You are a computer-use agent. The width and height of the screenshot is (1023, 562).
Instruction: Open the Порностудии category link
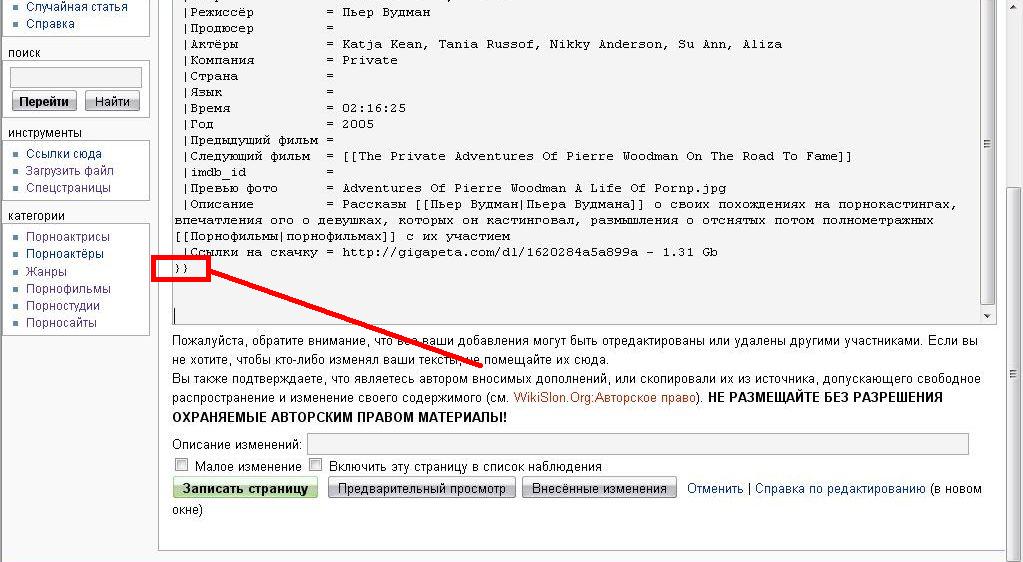pyautogui.click(x=63, y=306)
